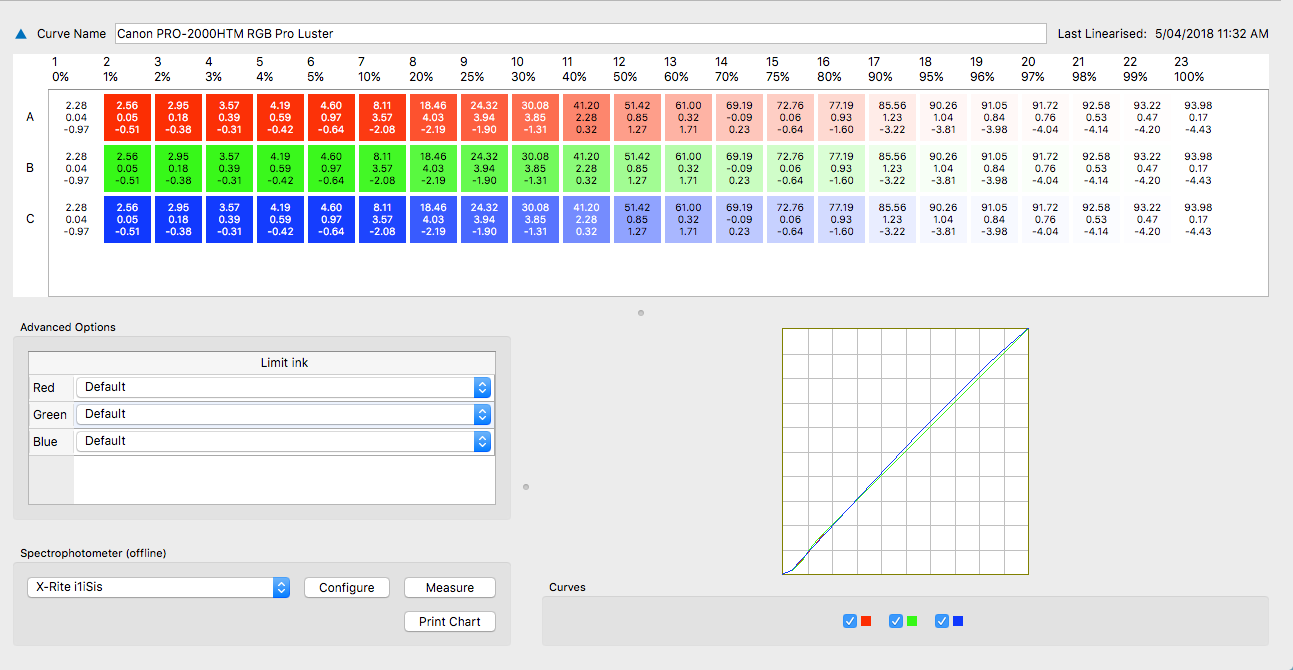Click the Measure button

coord(449,587)
